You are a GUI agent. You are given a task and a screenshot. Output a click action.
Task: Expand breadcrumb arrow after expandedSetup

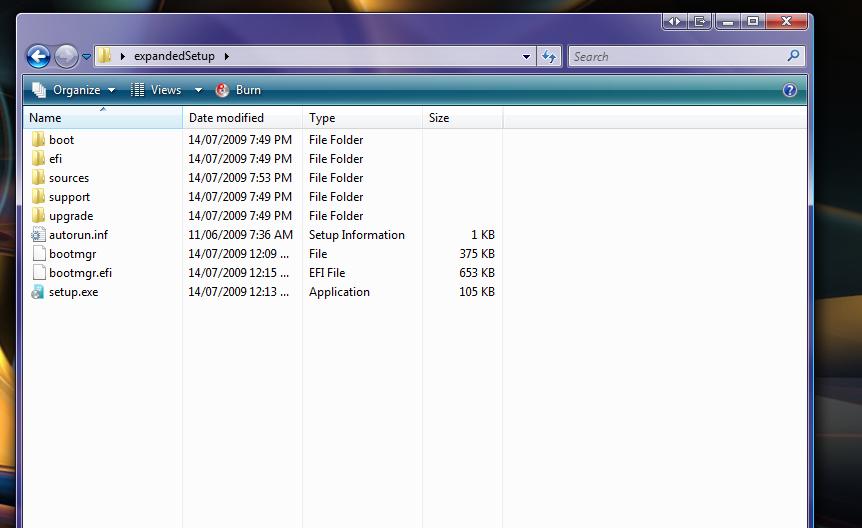pos(227,57)
